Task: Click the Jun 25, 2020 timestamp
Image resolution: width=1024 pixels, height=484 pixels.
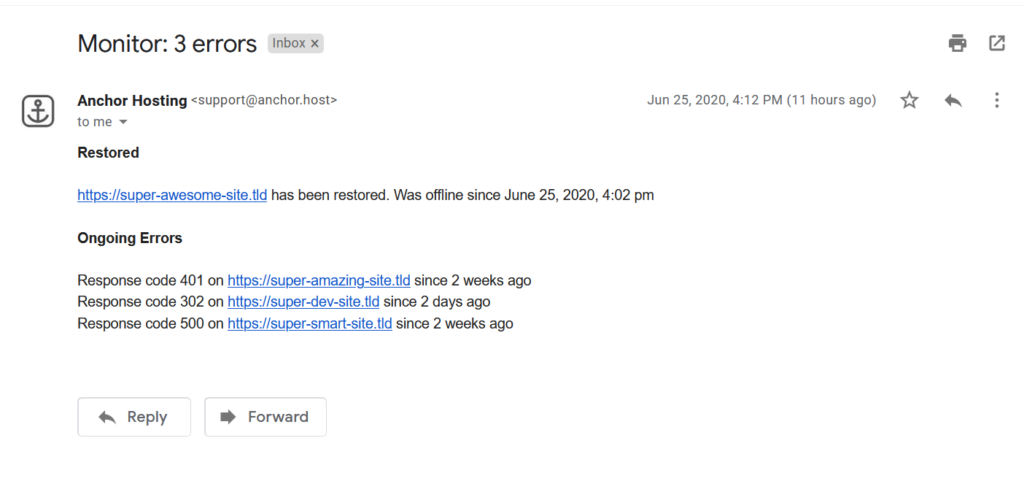Action: coord(761,101)
